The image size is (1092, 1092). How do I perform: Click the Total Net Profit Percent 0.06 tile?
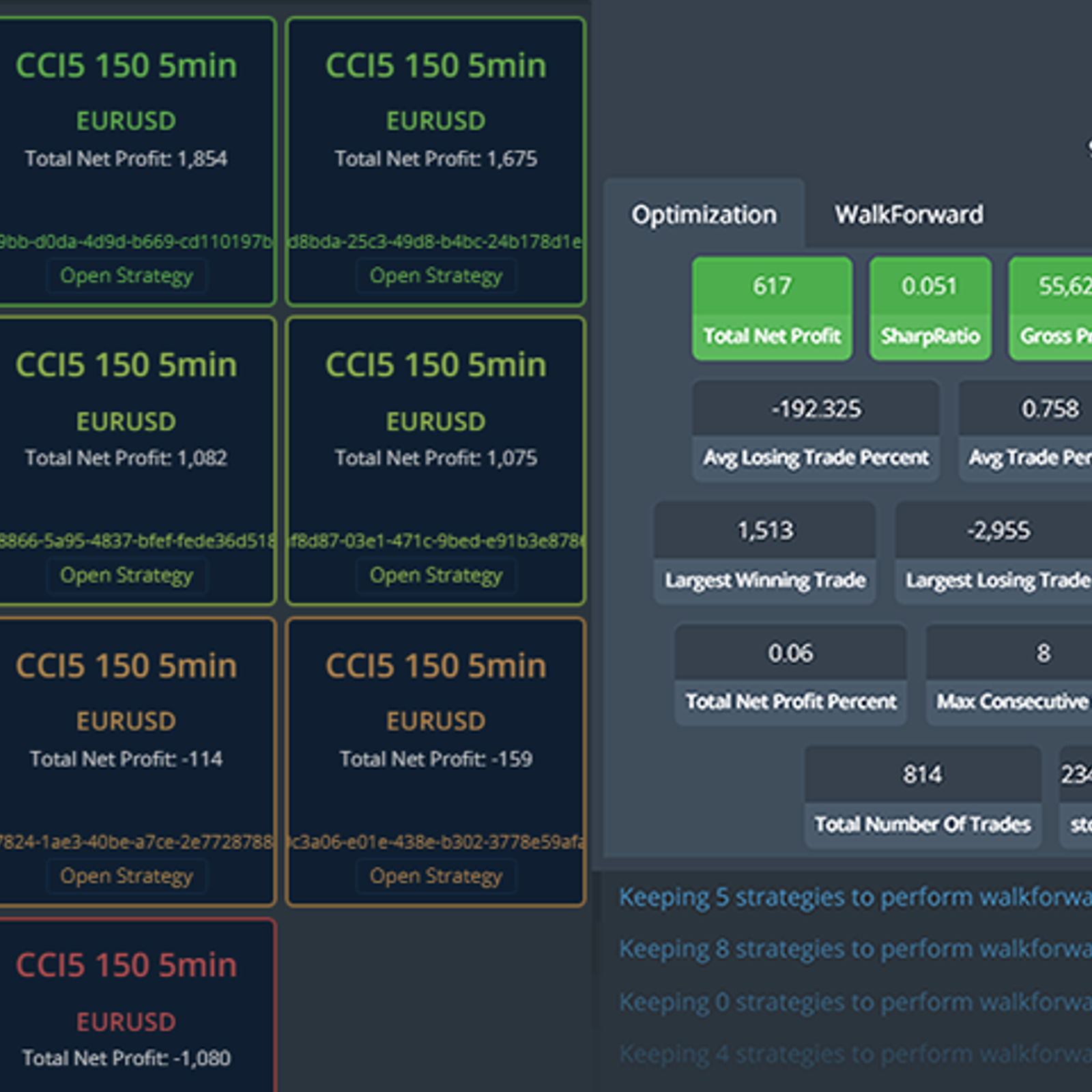coord(790,674)
